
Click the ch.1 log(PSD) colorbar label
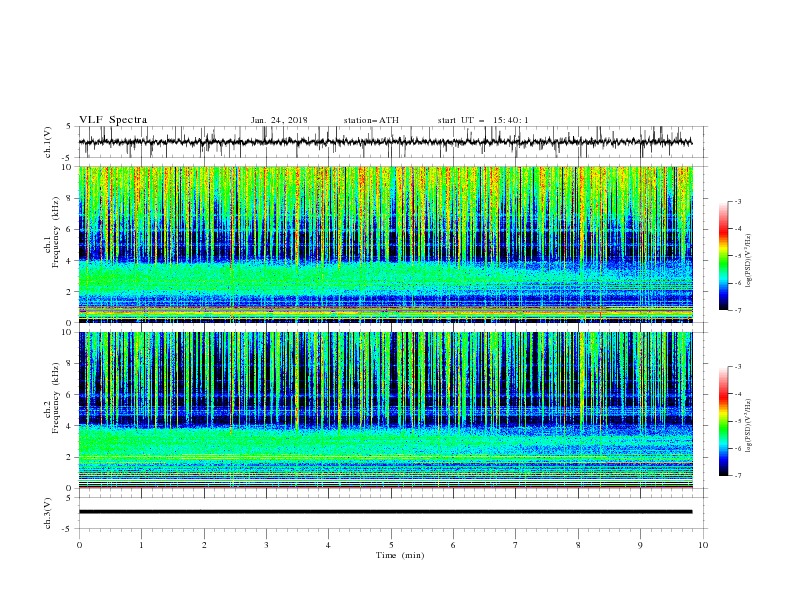coord(749,261)
